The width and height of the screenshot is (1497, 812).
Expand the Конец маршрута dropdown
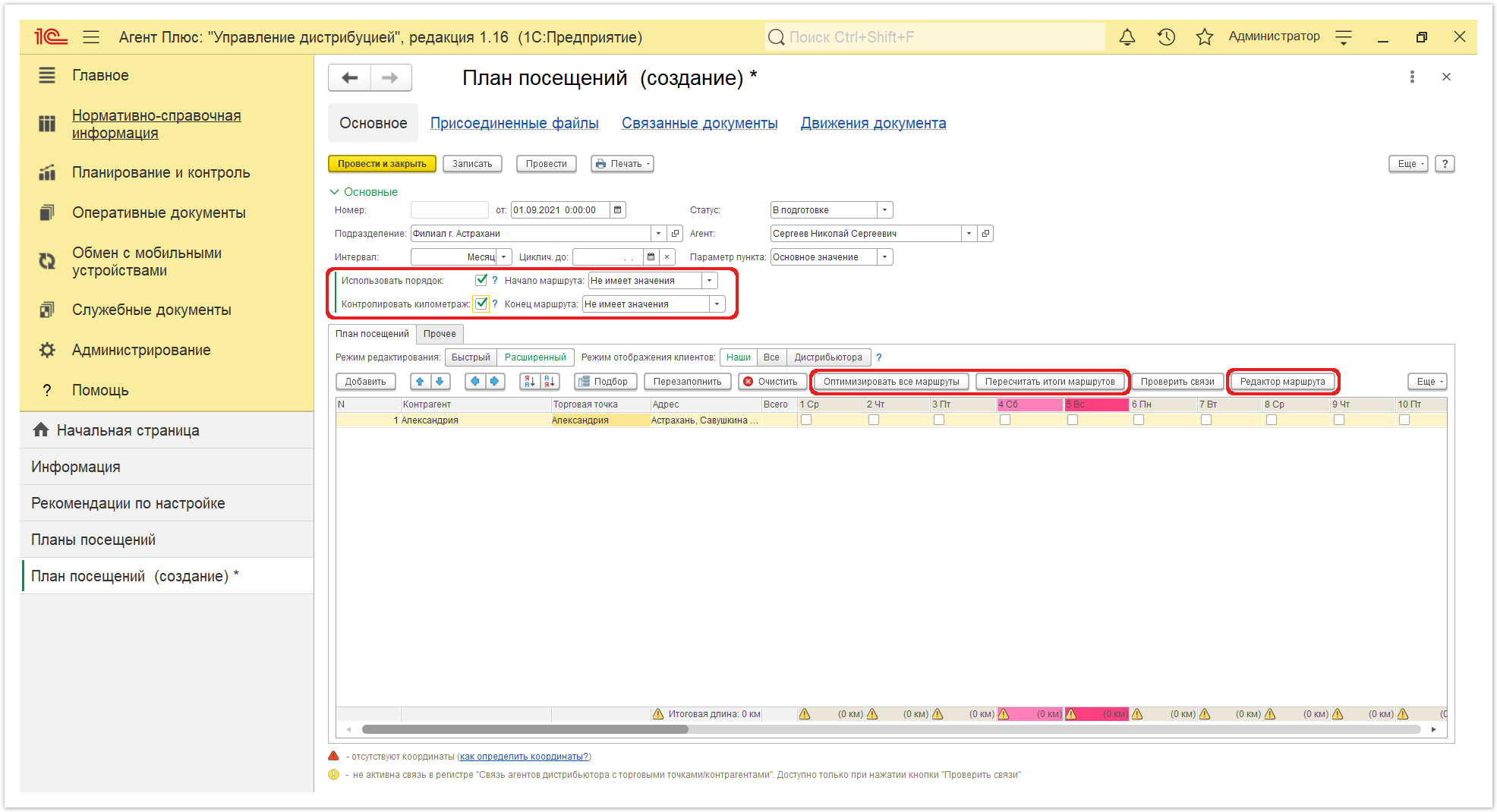pyautogui.click(x=717, y=304)
